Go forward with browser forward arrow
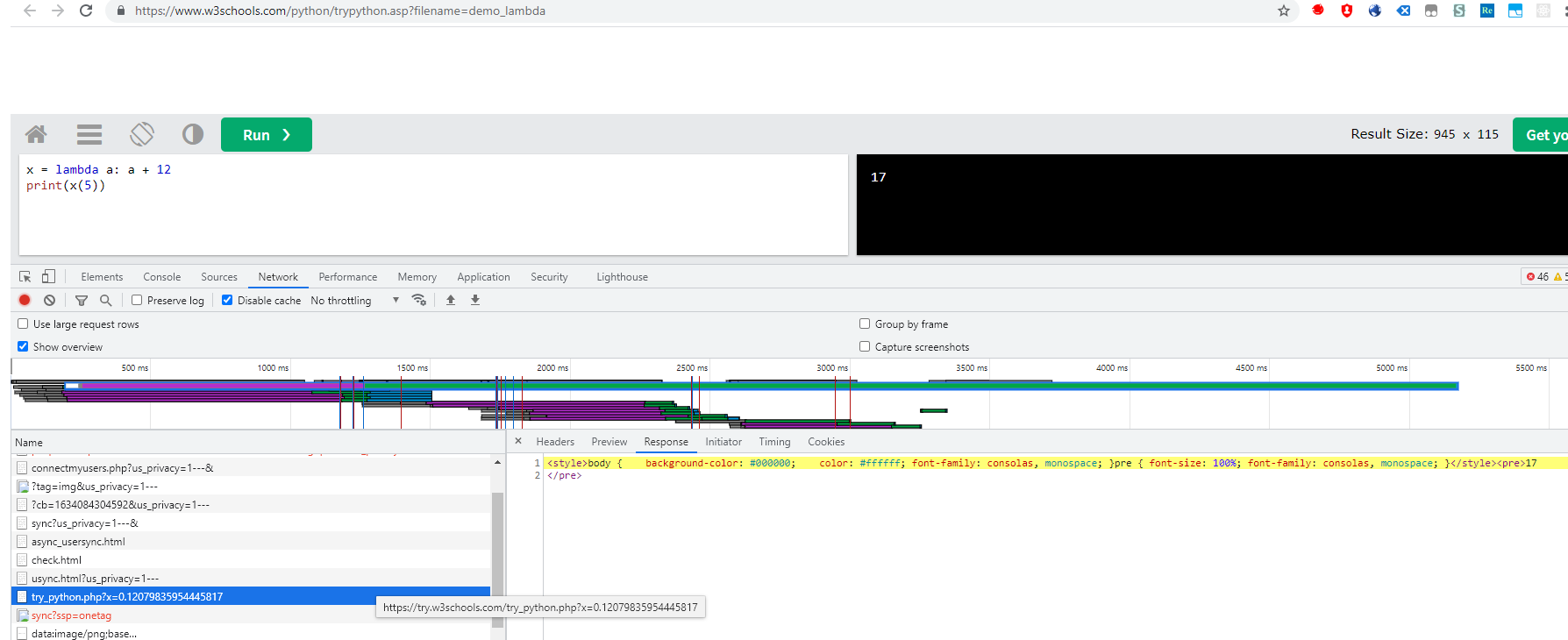 [58, 11]
